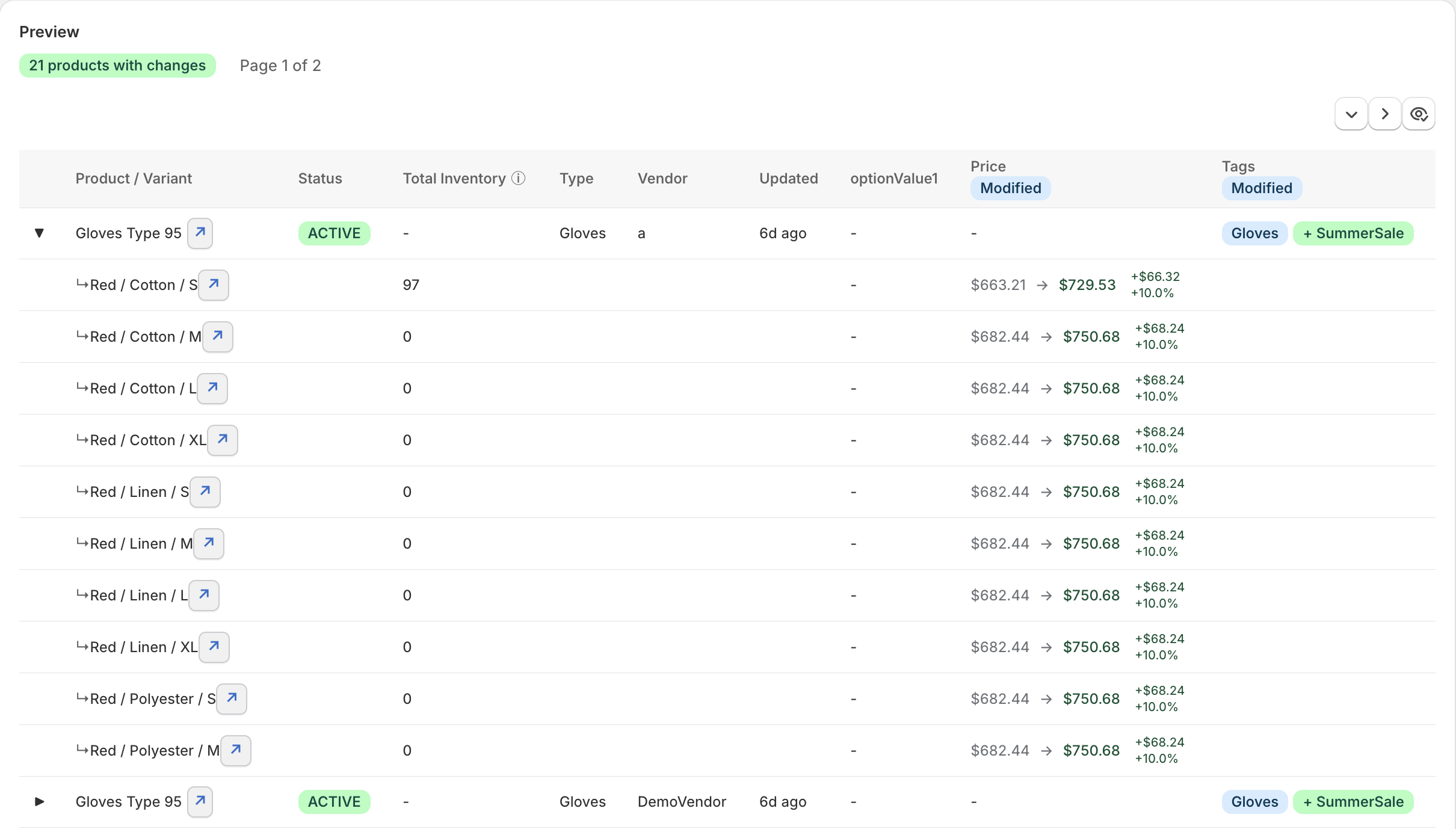Open external link for first Gloves Type 95
Screen dimensions: 1456x829
point(200,233)
